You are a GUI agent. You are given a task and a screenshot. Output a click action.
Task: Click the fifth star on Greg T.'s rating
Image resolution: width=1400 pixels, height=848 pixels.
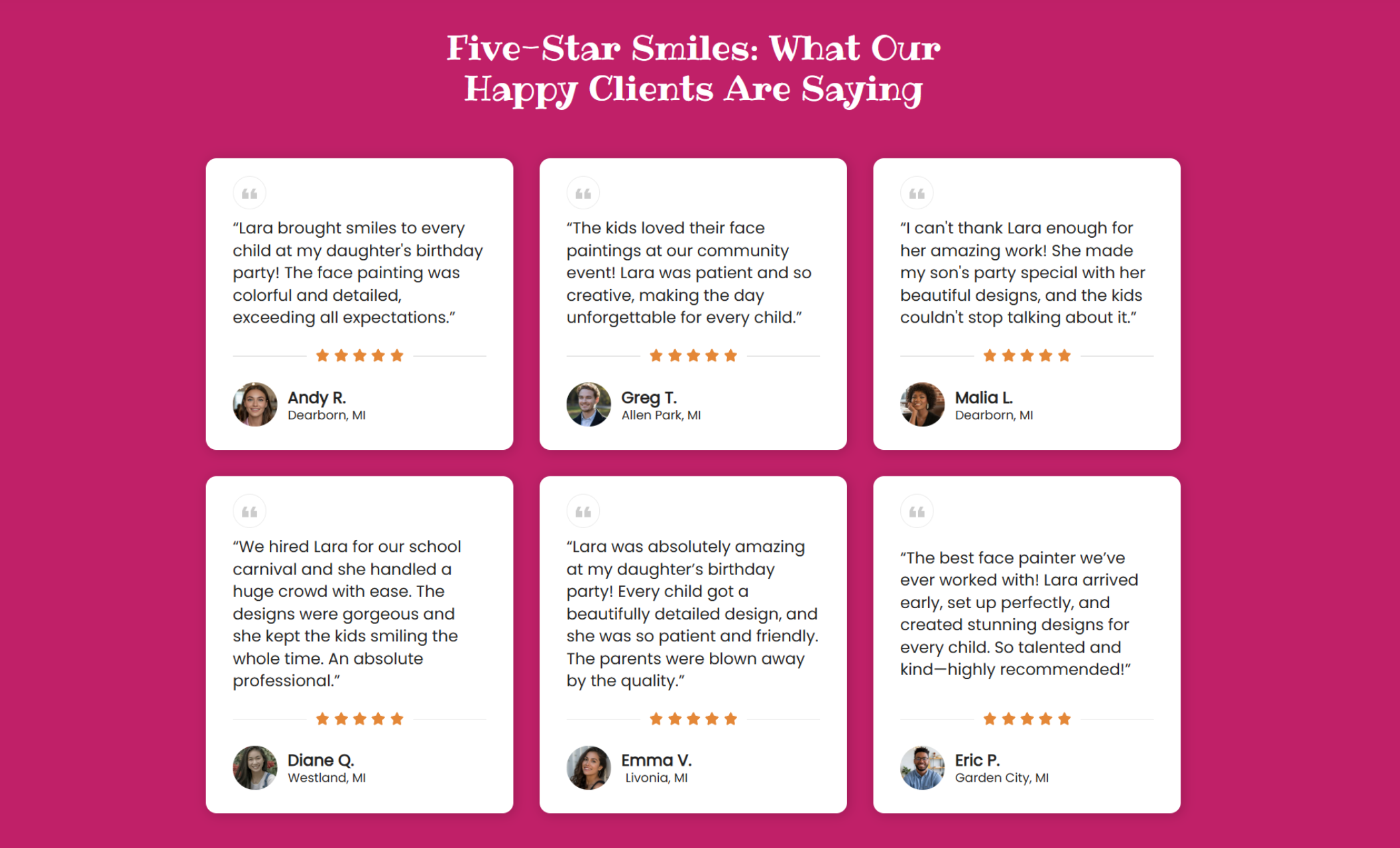click(730, 355)
